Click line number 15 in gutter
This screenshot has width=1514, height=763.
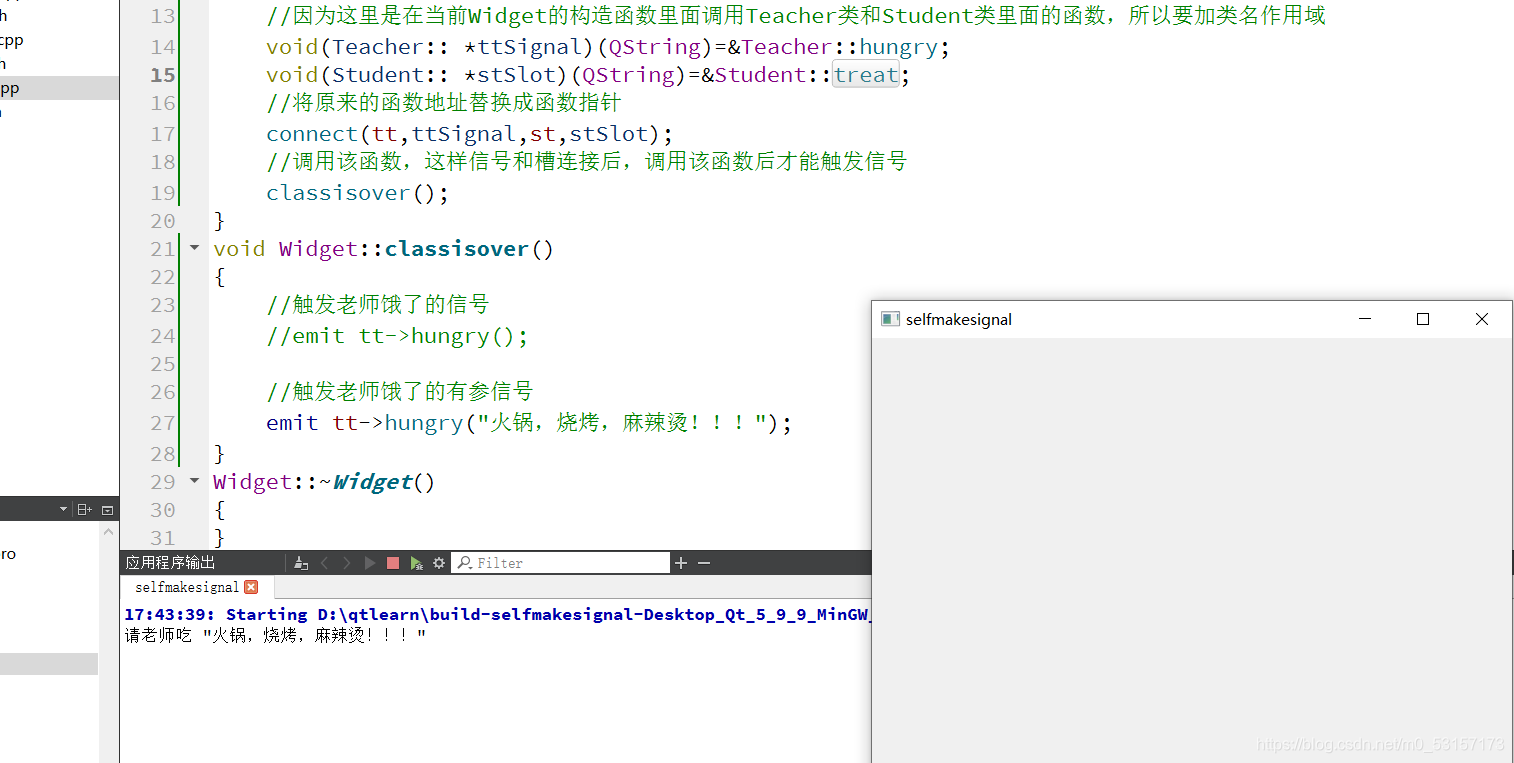[162, 75]
